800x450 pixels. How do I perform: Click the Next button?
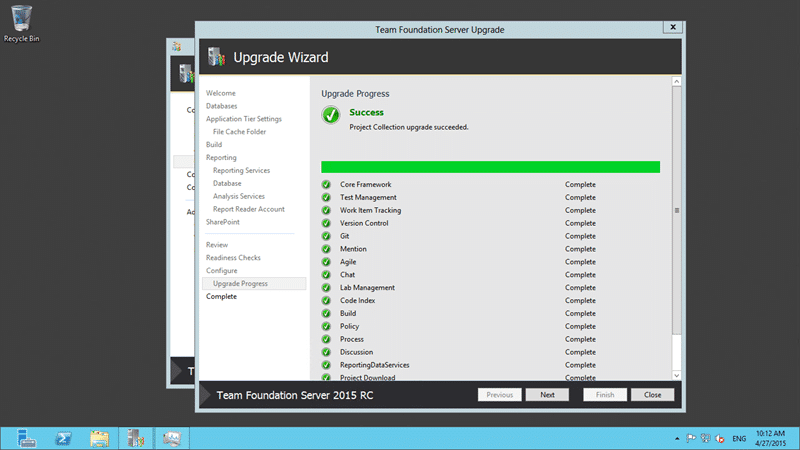coord(547,394)
